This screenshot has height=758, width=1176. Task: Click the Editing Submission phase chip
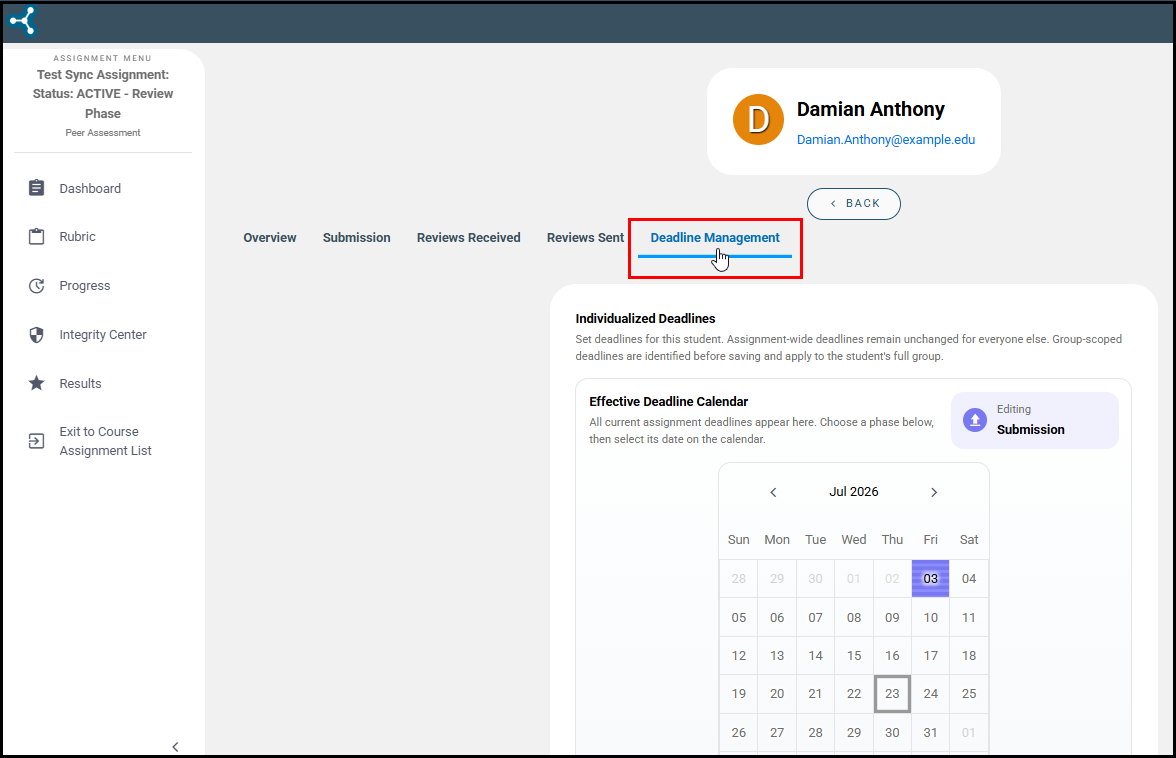click(1035, 421)
